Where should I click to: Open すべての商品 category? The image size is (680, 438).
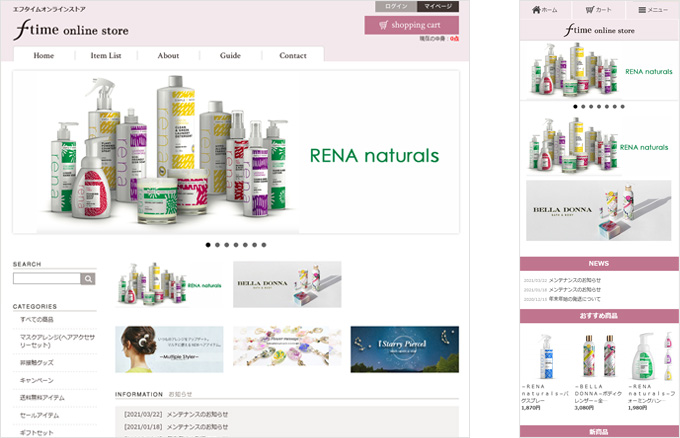click(x=37, y=320)
